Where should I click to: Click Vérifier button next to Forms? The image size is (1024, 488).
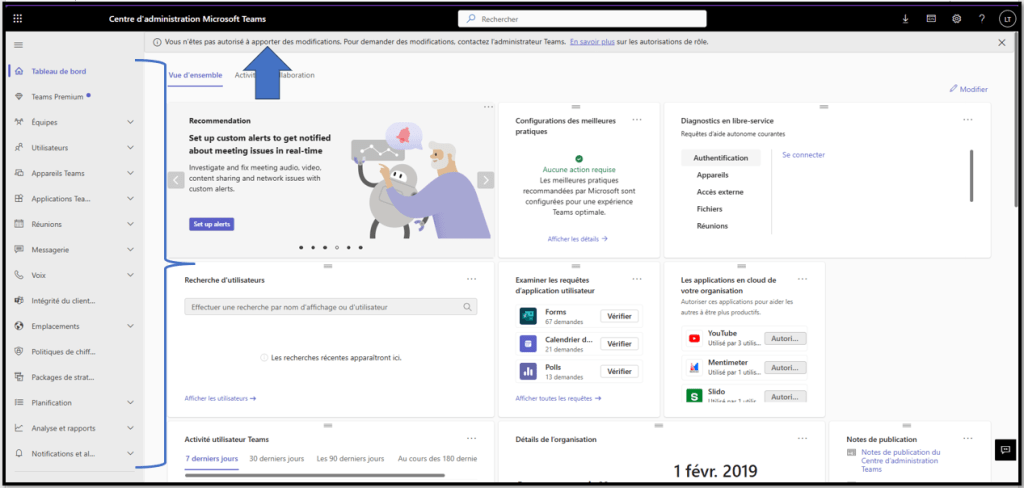(x=619, y=316)
